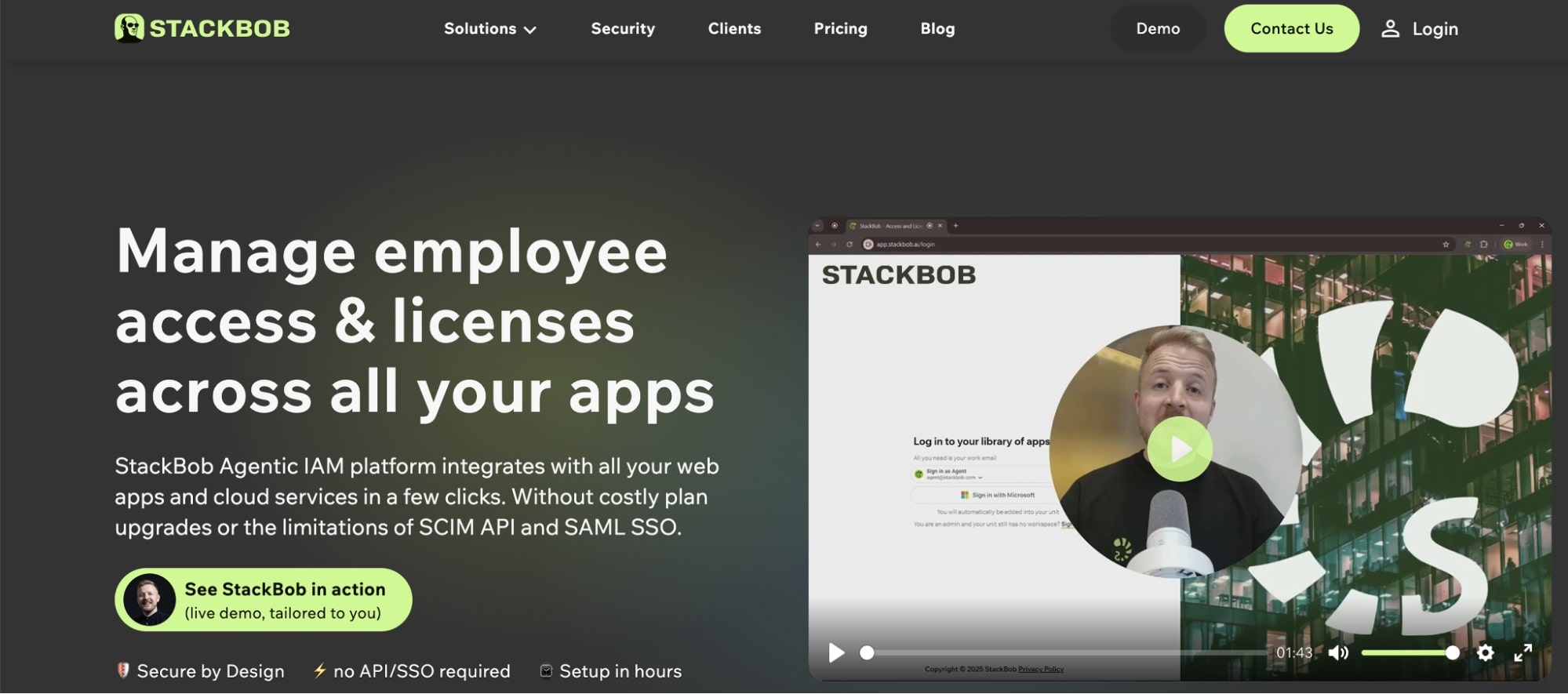Open video settings gear icon

point(1485,652)
